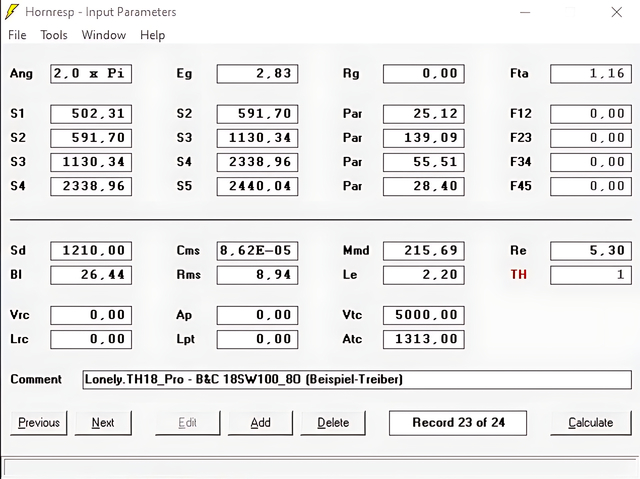The width and height of the screenshot is (640, 479).
Task: Select the Sd field 1210,00
Action: 91,251
